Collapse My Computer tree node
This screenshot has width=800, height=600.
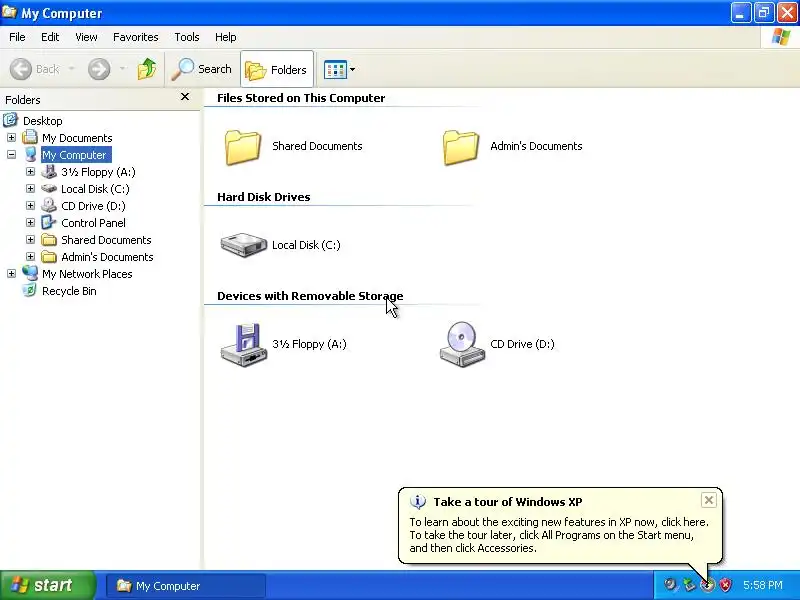click(11, 155)
